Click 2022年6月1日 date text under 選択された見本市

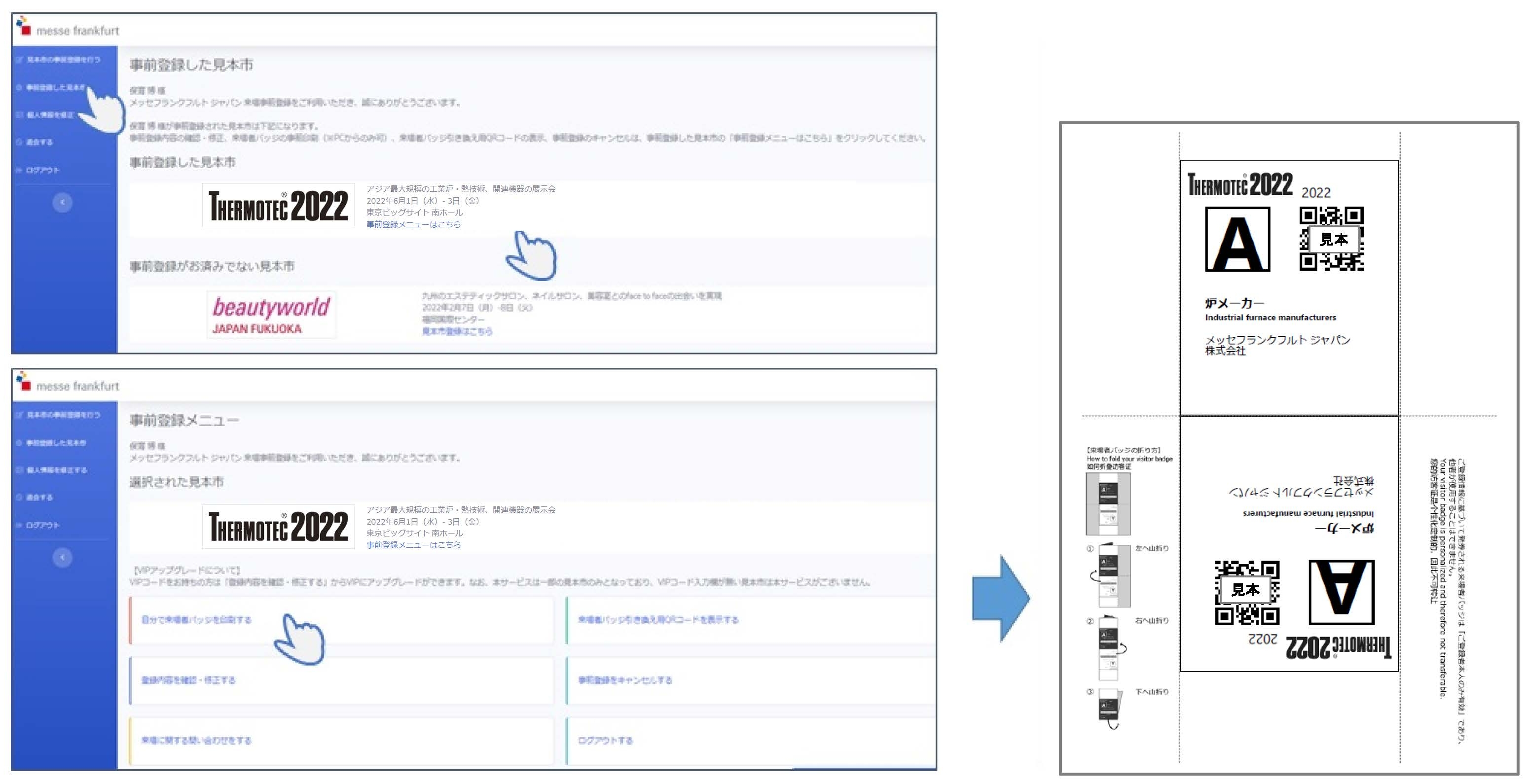click(x=423, y=521)
